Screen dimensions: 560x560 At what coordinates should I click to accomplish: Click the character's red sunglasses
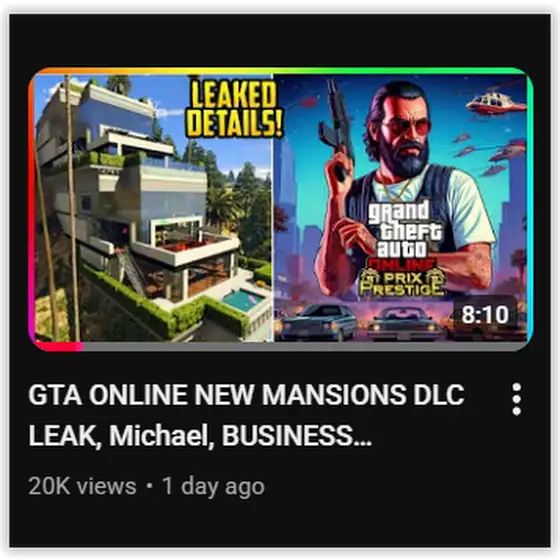click(406, 127)
